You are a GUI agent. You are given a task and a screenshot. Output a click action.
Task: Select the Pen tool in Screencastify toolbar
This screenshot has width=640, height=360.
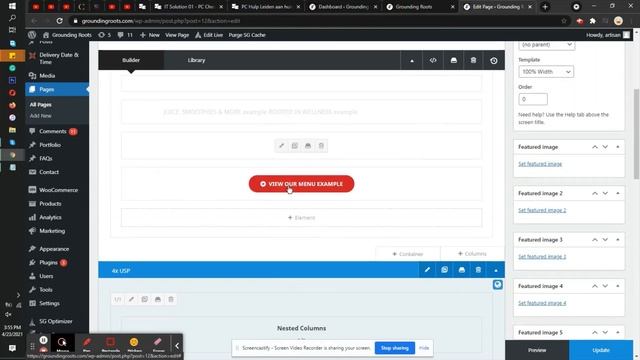[87, 344]
